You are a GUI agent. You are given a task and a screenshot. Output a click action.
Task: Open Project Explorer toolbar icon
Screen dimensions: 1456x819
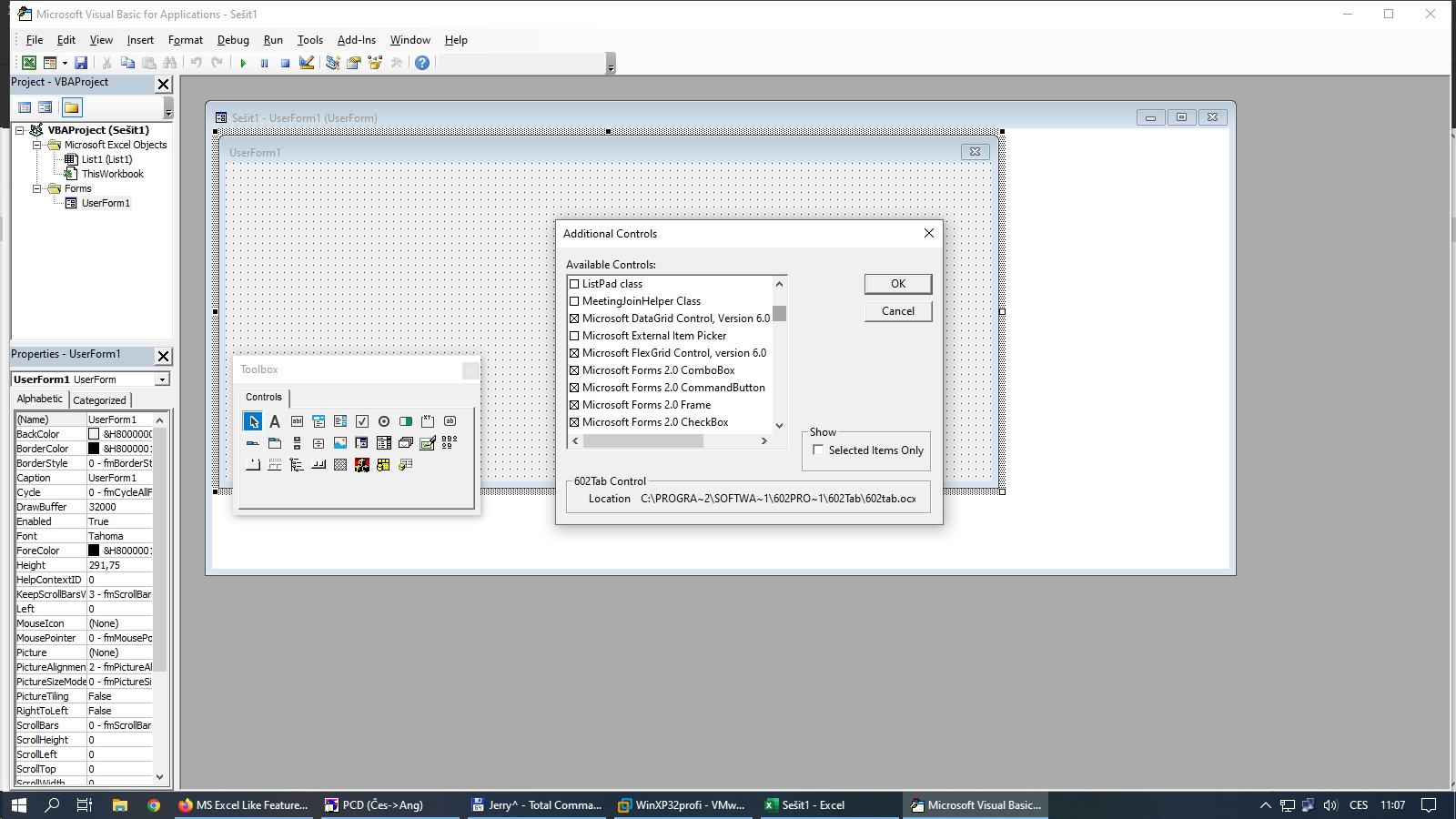[x=333, y=63]
